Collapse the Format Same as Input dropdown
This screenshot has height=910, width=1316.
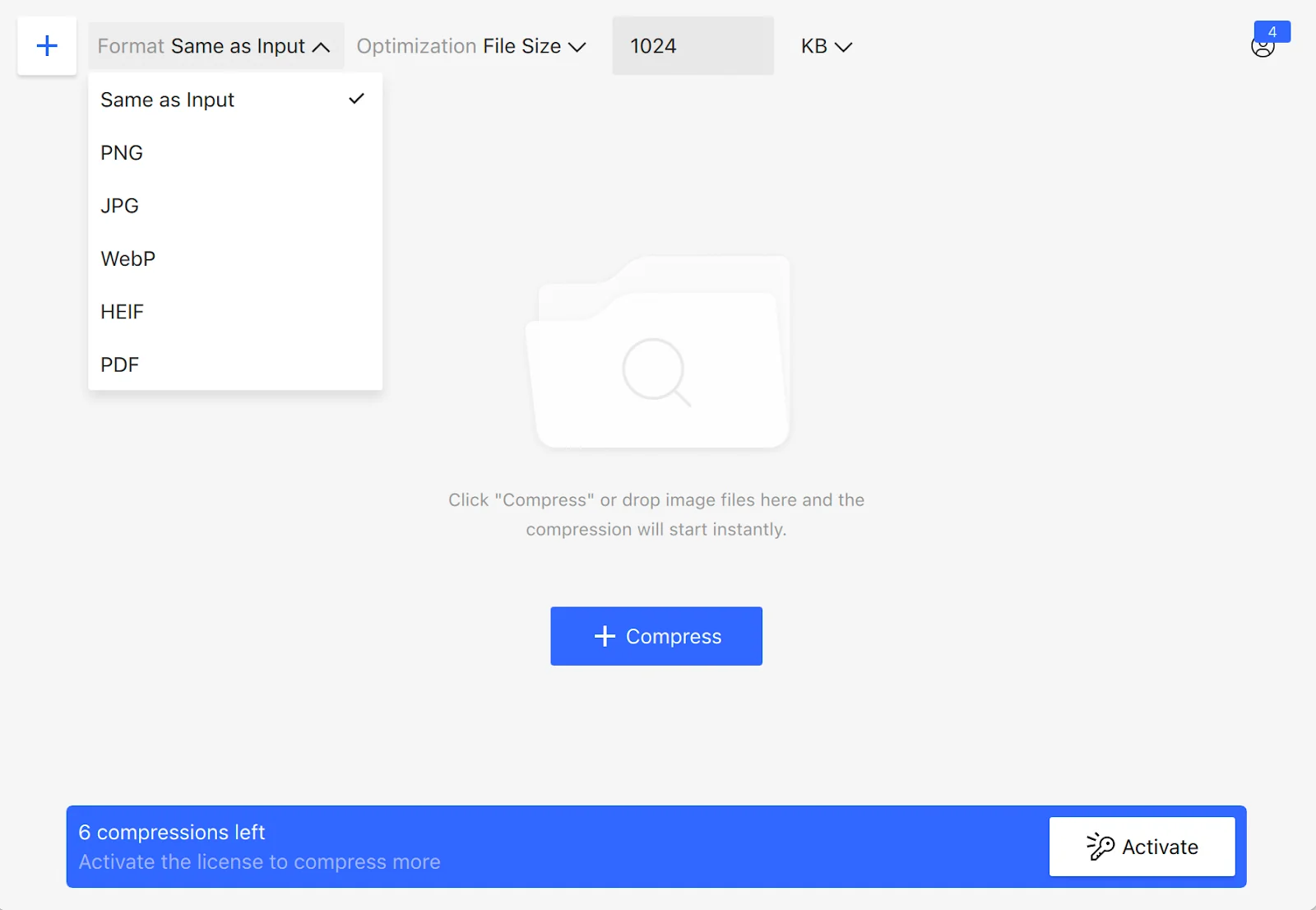[215, 46]
